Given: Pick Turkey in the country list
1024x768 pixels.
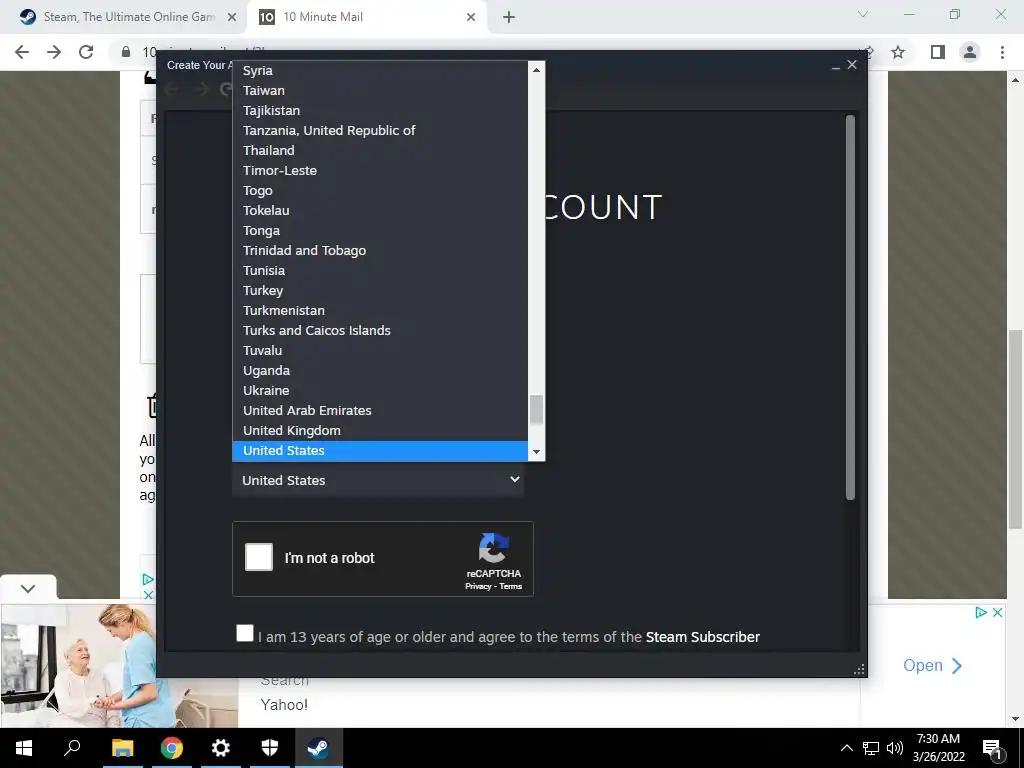Looking at the screenshot, I should [380, 291].
